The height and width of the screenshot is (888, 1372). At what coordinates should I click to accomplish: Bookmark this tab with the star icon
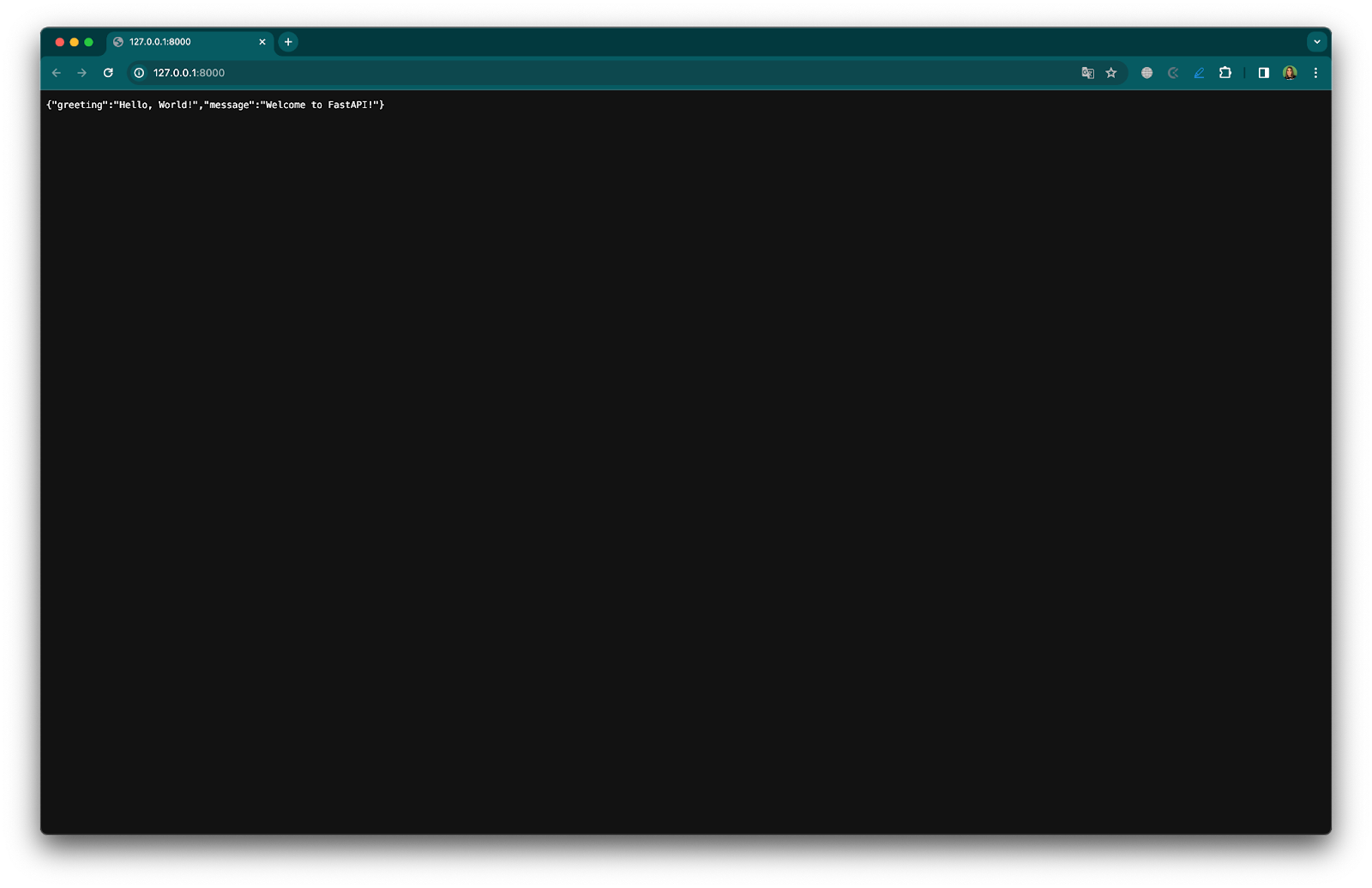point(1111,73)
